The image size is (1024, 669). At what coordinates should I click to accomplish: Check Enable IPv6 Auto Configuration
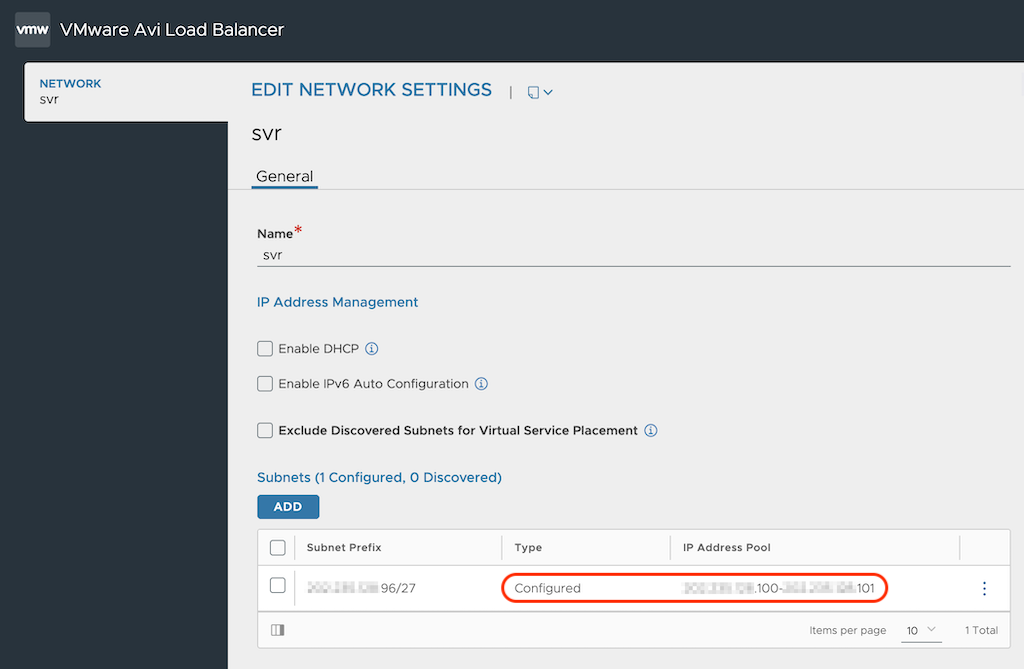tap(265, 384)
